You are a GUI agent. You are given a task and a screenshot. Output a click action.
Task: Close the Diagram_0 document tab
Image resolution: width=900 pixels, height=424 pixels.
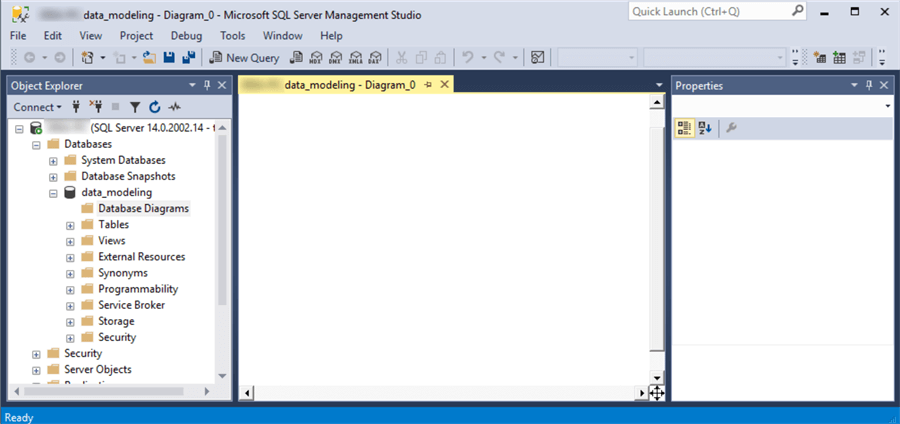point(444,85)
